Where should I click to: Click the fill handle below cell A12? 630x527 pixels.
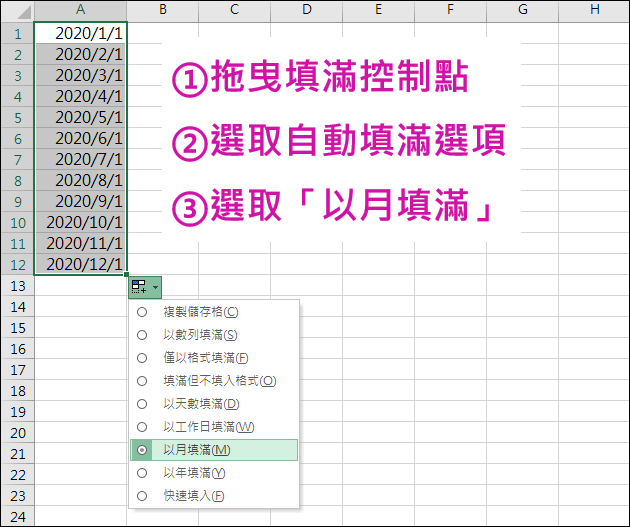coord(127,274)
